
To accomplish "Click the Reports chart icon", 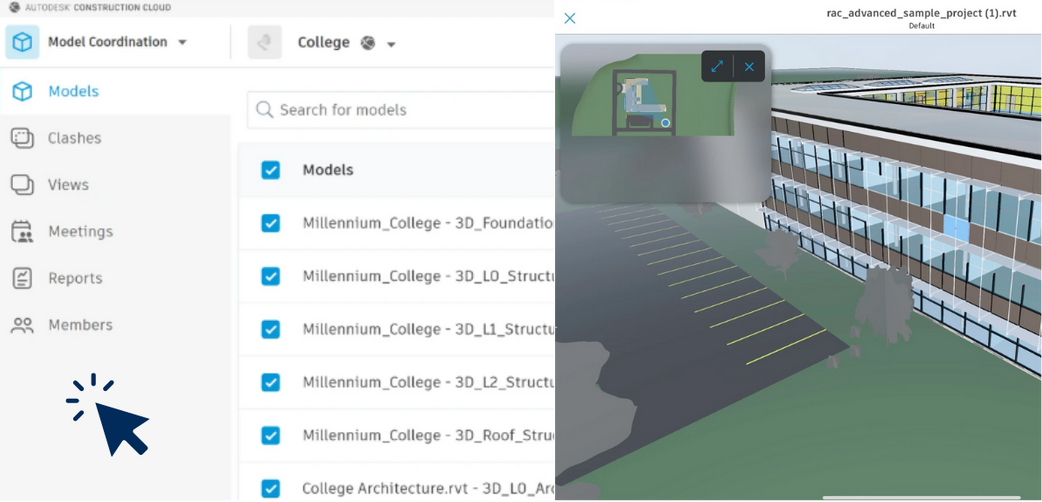I will point(23,278).
